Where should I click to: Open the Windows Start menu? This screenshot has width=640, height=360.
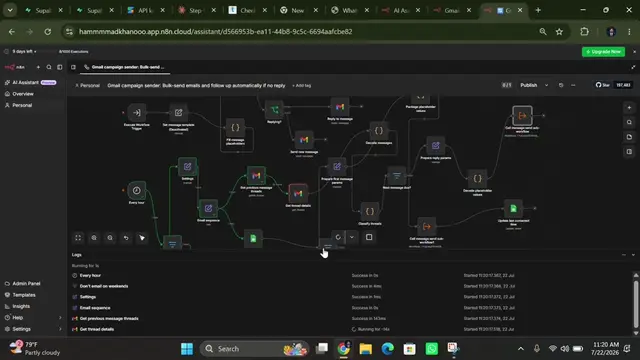[x=187, y=349]
